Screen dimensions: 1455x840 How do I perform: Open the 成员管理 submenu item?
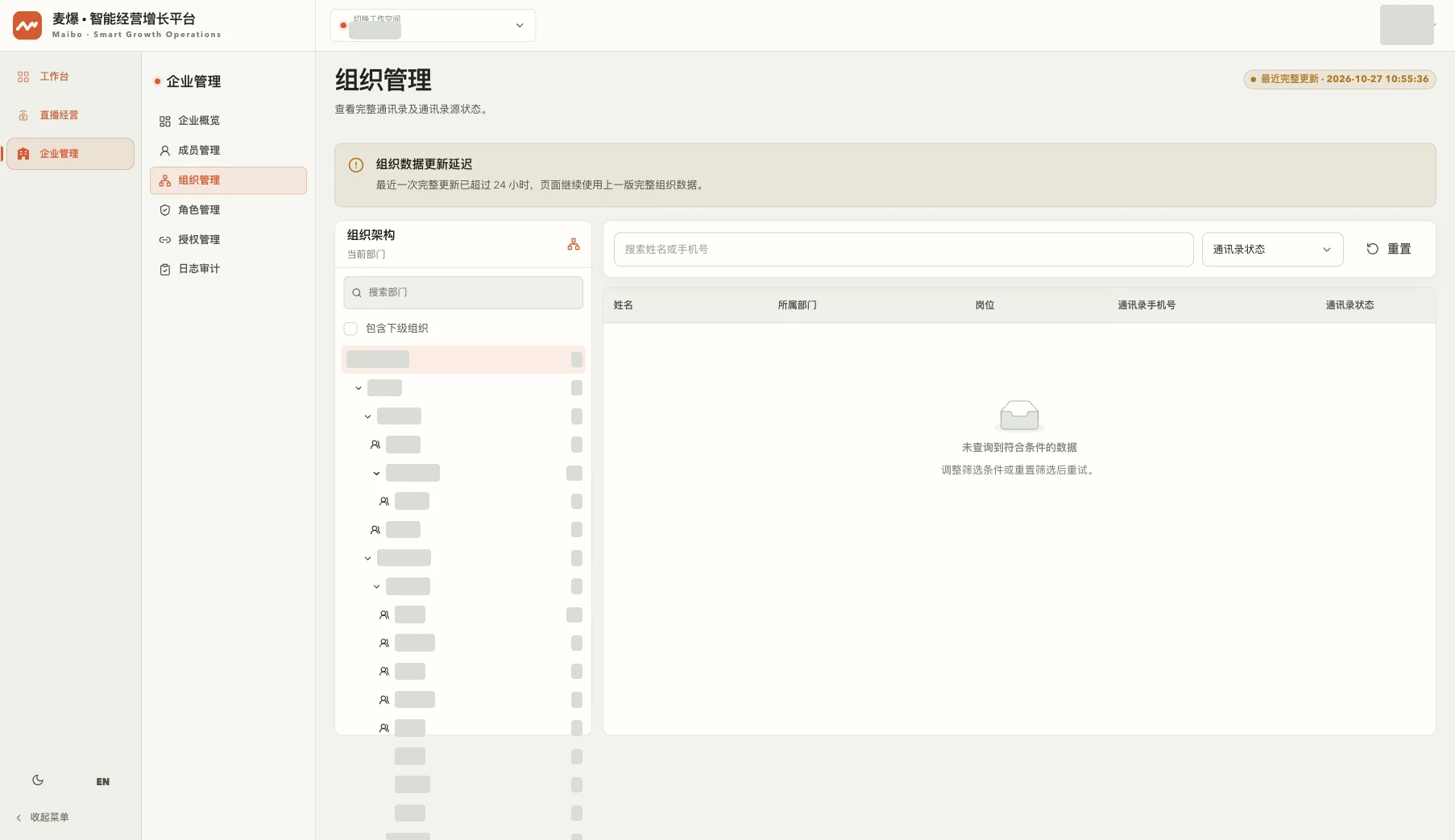pos(228,151)
